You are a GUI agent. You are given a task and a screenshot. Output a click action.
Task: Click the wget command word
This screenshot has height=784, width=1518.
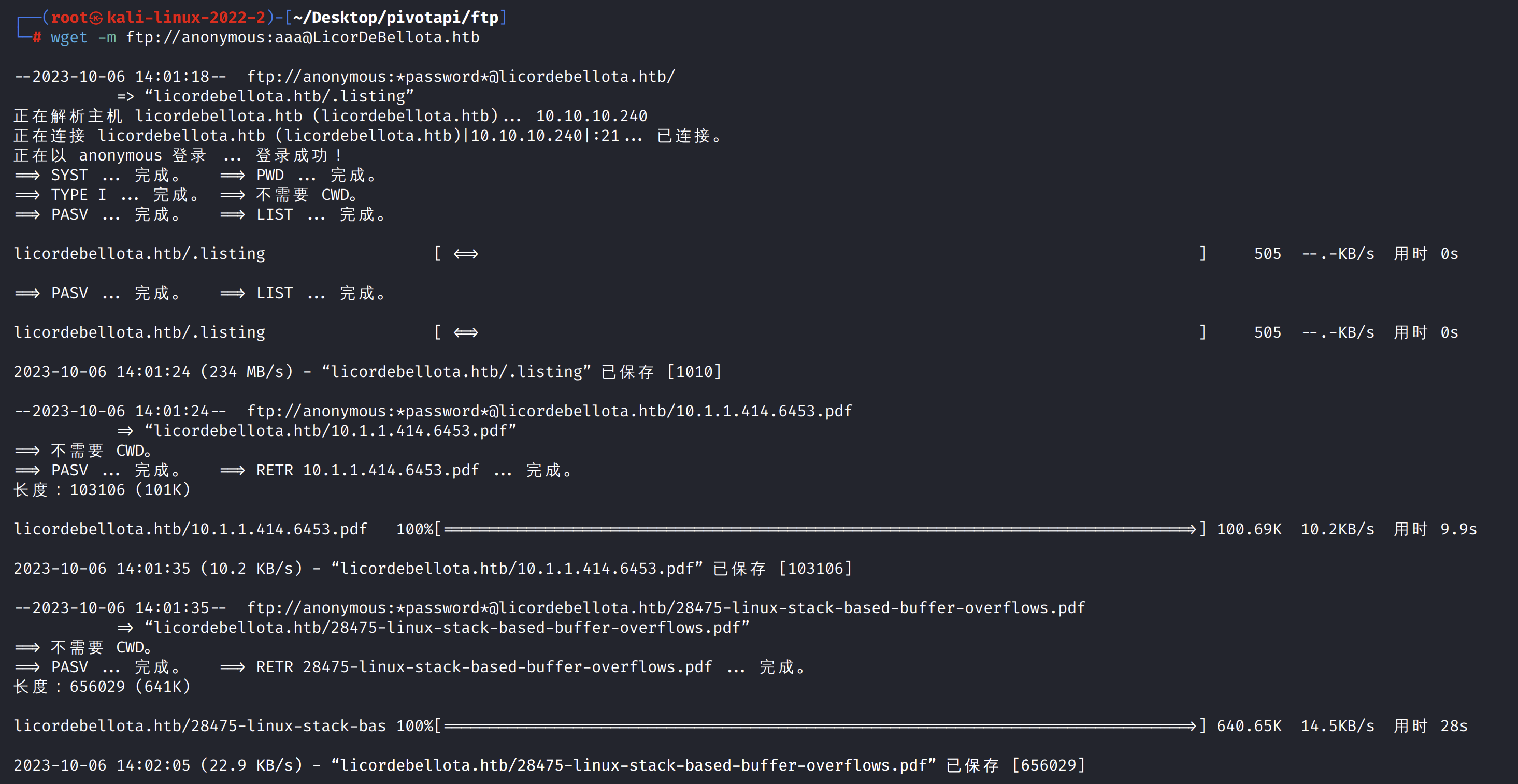tap(69, 38)
